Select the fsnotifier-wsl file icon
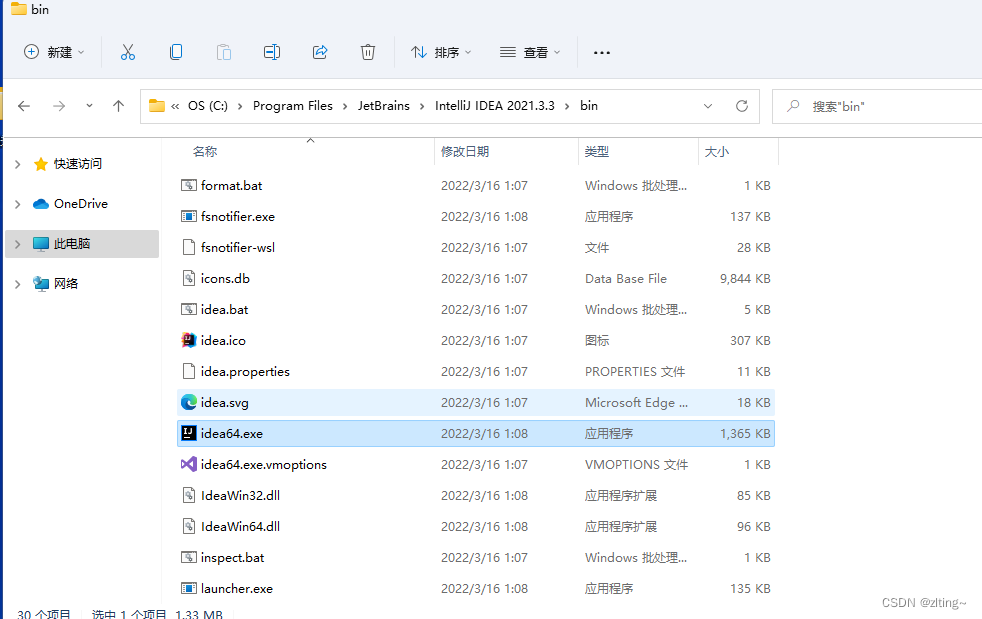 (x=189, y=247)
